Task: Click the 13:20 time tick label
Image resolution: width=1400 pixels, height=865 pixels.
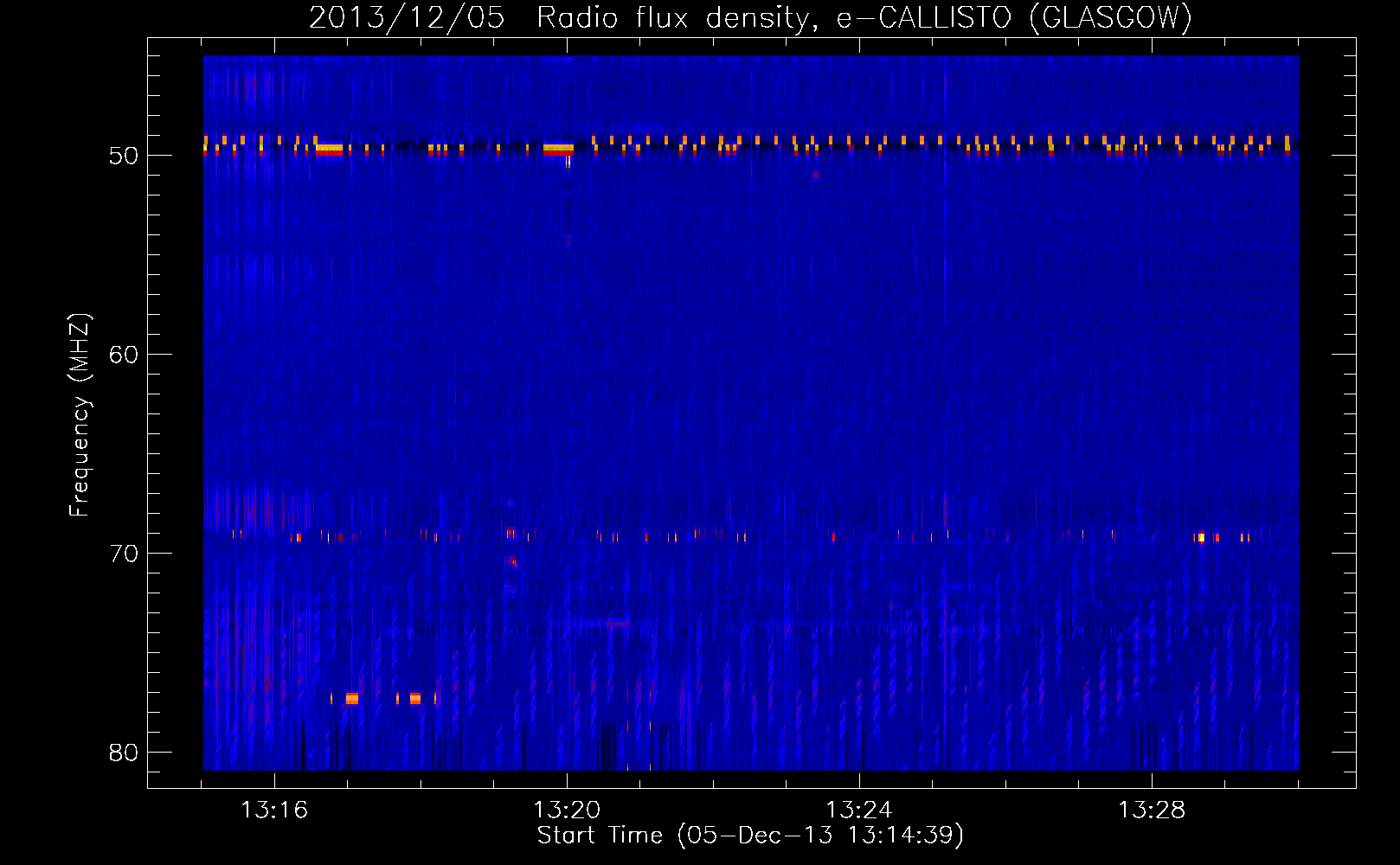Action: (x=567, y=811)
